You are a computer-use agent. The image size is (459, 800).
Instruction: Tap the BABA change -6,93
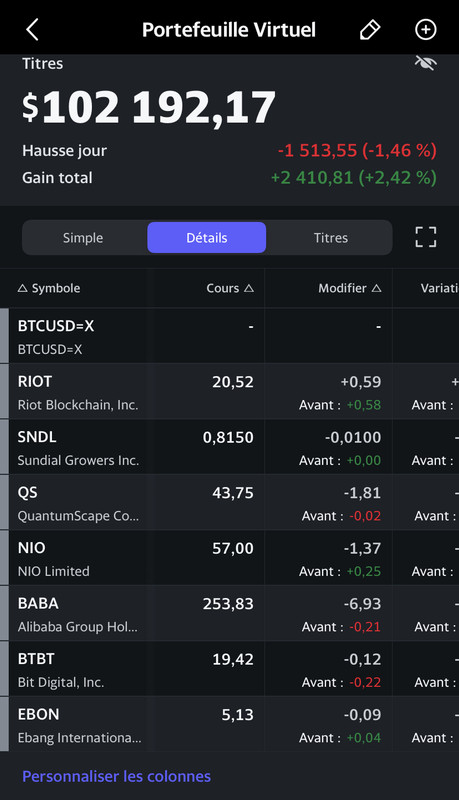pos(362,604)
